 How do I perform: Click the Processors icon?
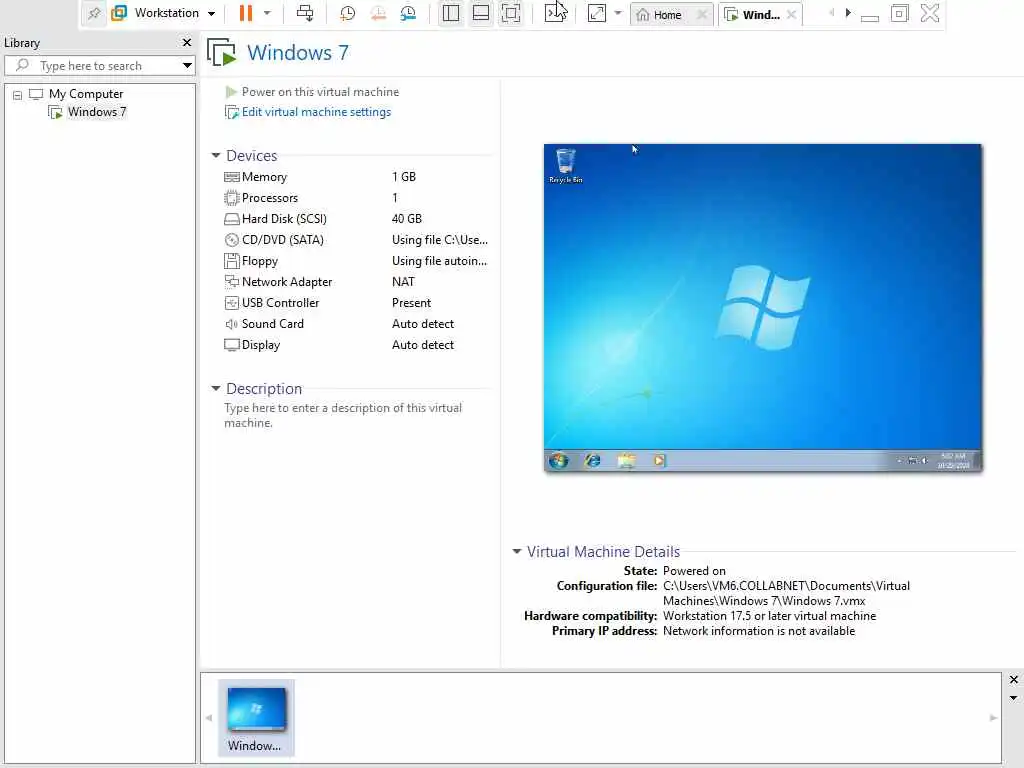(x=232, y=198)
